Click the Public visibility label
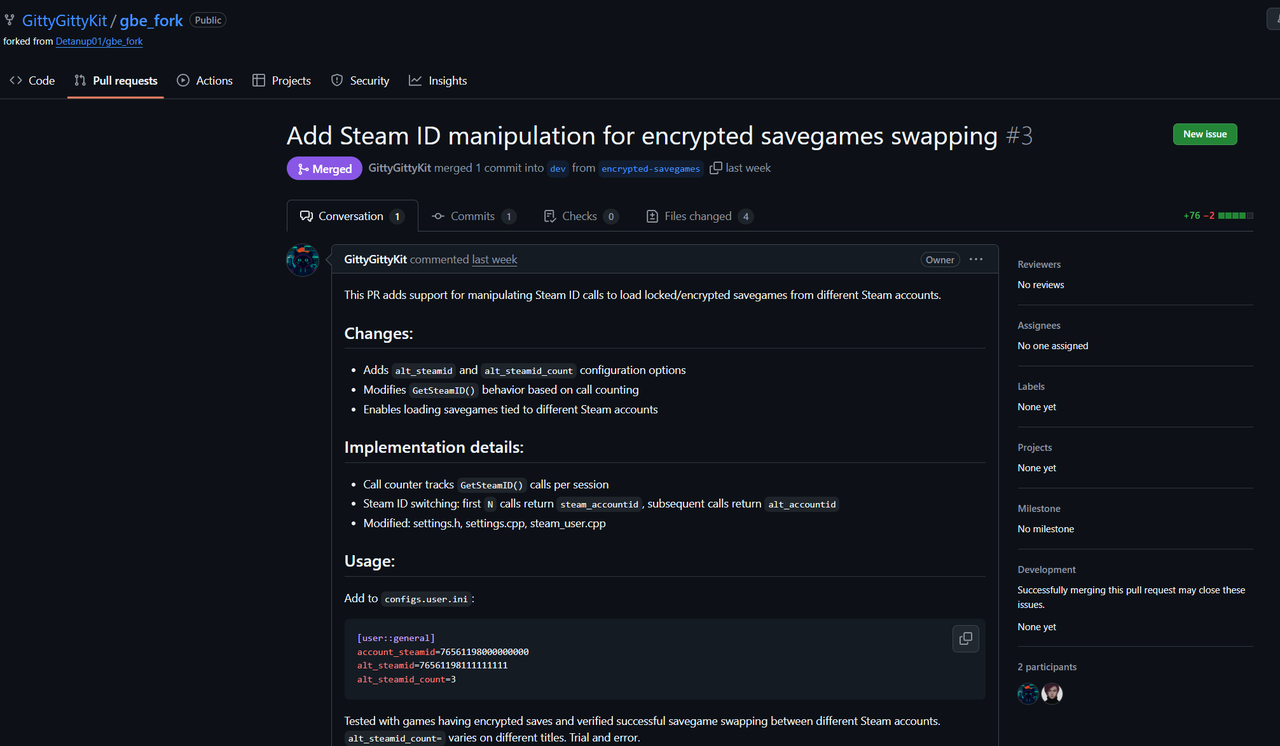Screen dimensions: 1280x746 point(208,20)
